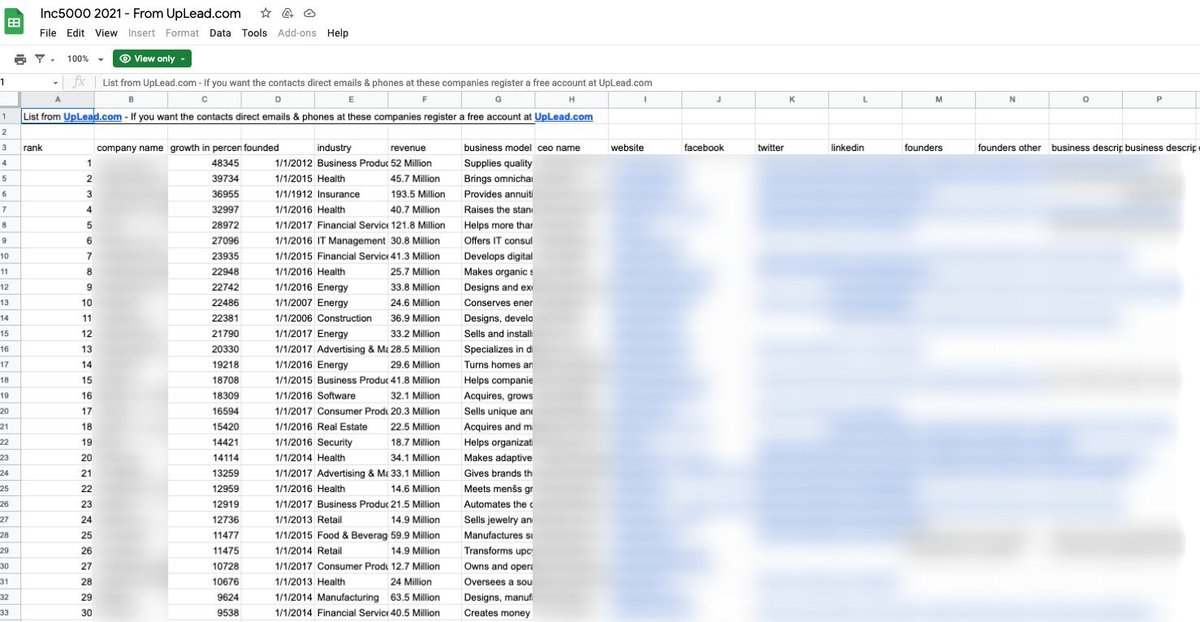The width and height of the screenshot is (1200, 622).
Task: Click business model 'Transforms upcy'
Action: [498, 551]
